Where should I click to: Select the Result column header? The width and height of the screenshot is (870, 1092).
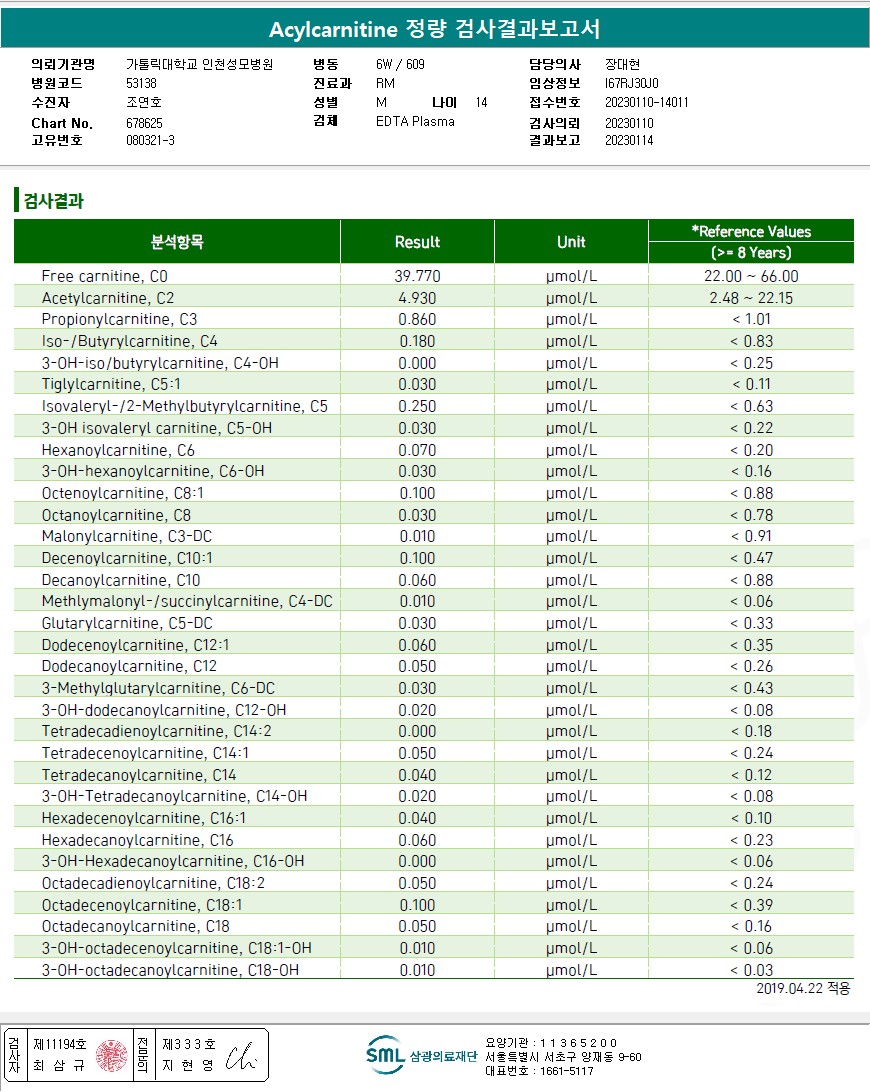coord(417,242)
